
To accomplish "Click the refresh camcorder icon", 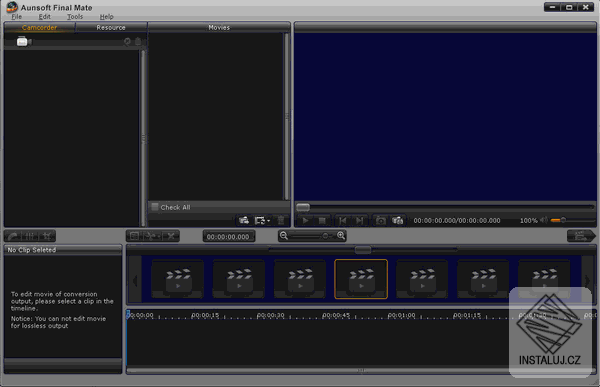I will point(127,41).
